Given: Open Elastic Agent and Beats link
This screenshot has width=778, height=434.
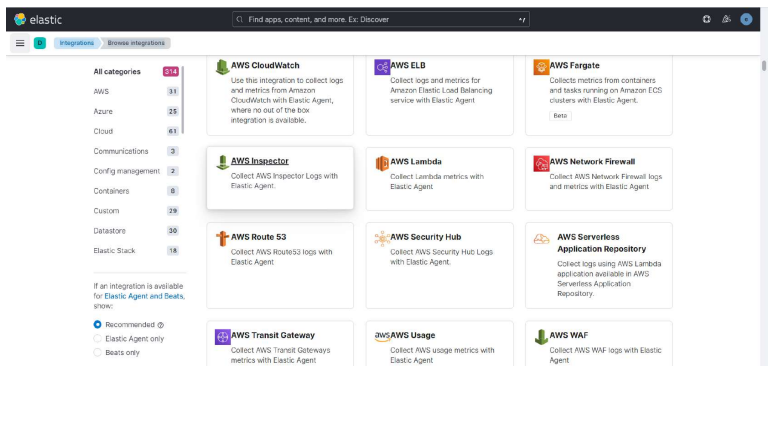Looking at the screenshot, I should 144,296.
